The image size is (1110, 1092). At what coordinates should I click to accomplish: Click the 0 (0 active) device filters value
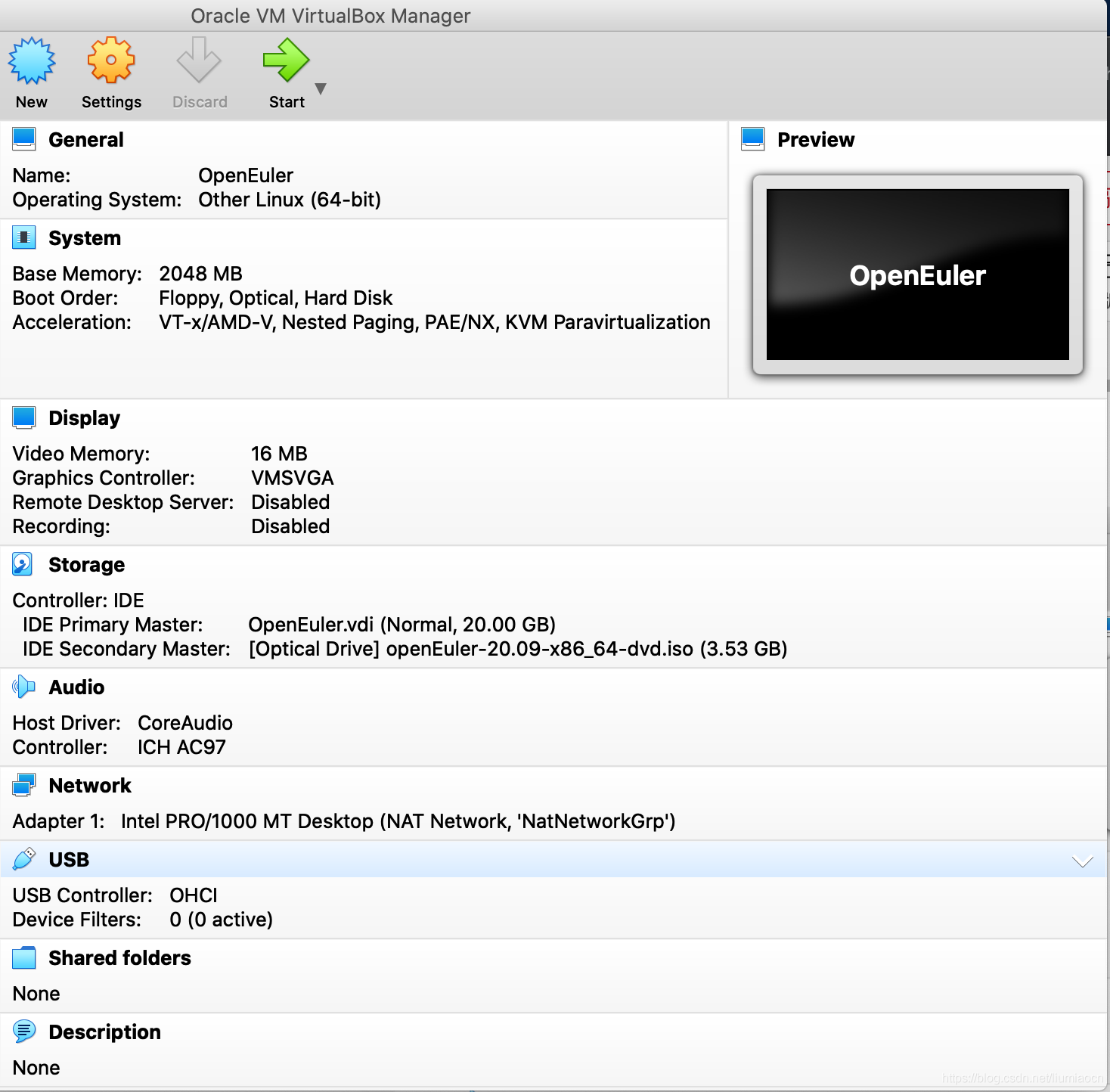(222, 920)
